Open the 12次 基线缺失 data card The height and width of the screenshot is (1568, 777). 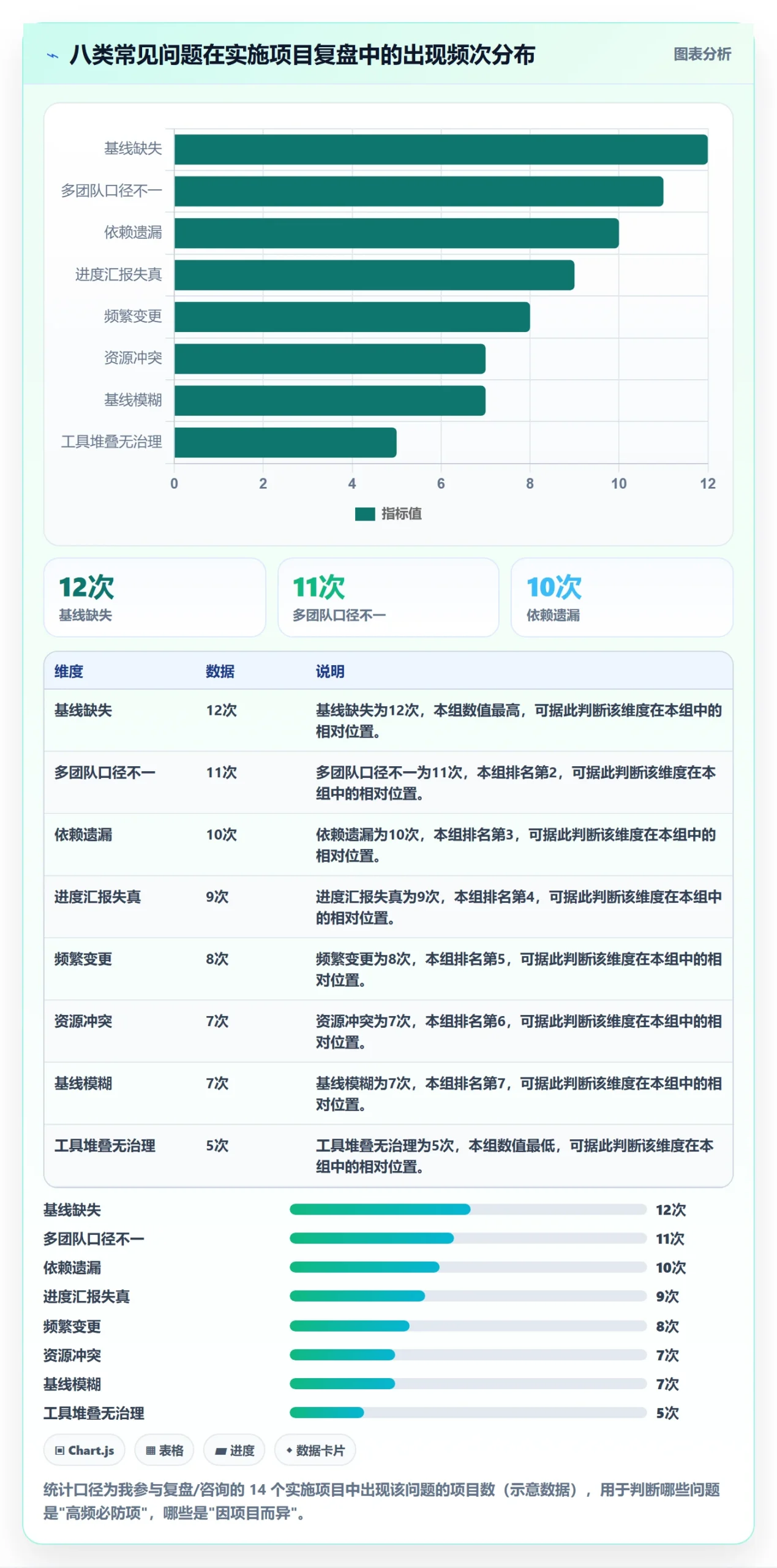(x=154, y=597)
